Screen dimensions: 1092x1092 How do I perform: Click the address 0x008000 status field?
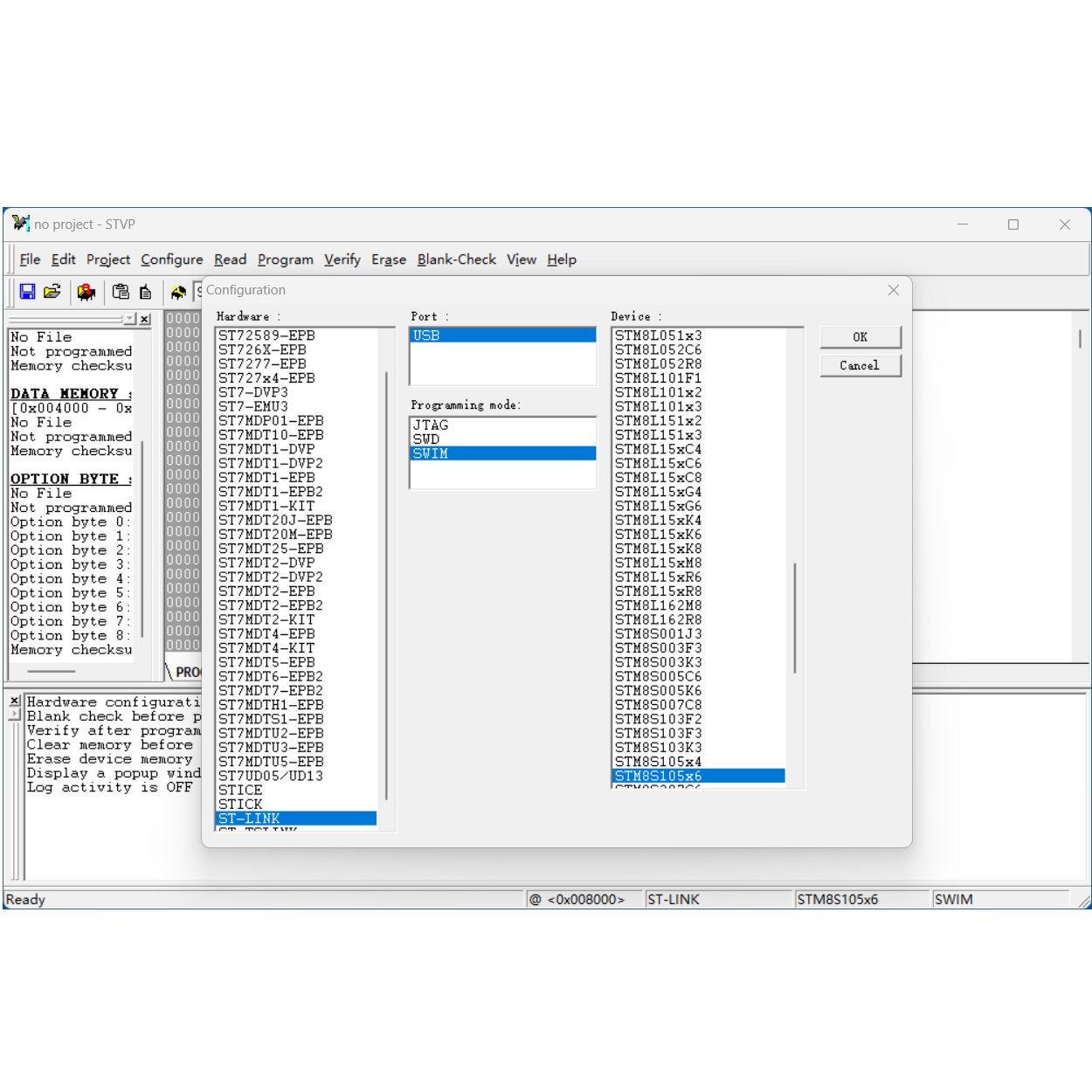pyautogui.click(x=584, y=899)
